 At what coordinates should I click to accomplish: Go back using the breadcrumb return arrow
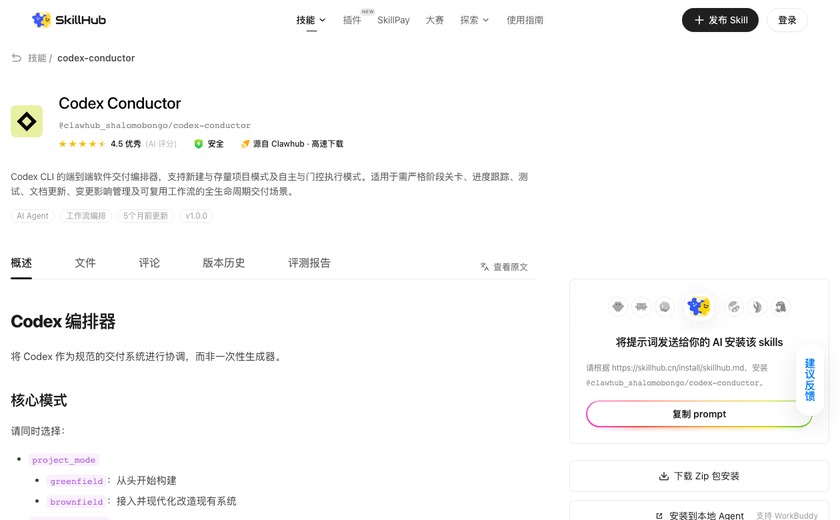click(x=17, y=58)
